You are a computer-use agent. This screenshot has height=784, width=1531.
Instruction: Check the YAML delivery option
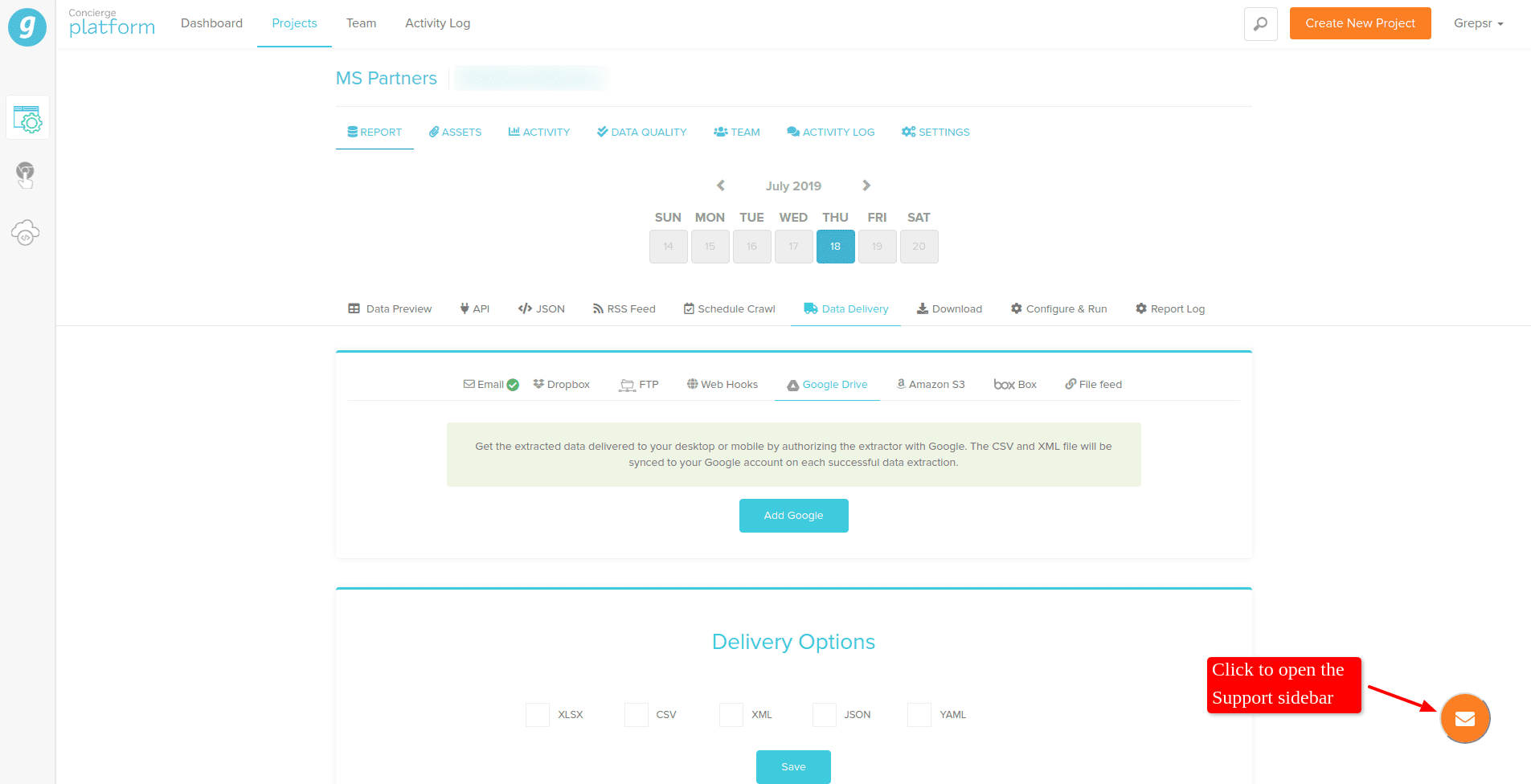[x=919, y=715]
